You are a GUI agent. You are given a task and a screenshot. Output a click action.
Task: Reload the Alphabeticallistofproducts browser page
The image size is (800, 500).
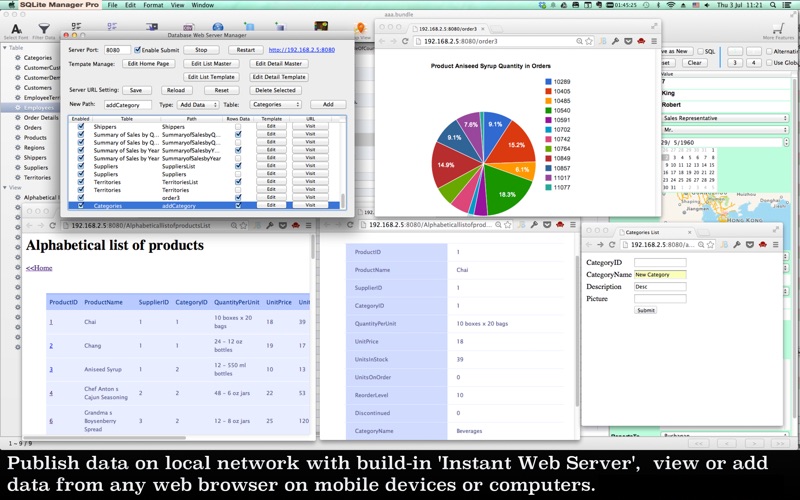click(53, 225)
